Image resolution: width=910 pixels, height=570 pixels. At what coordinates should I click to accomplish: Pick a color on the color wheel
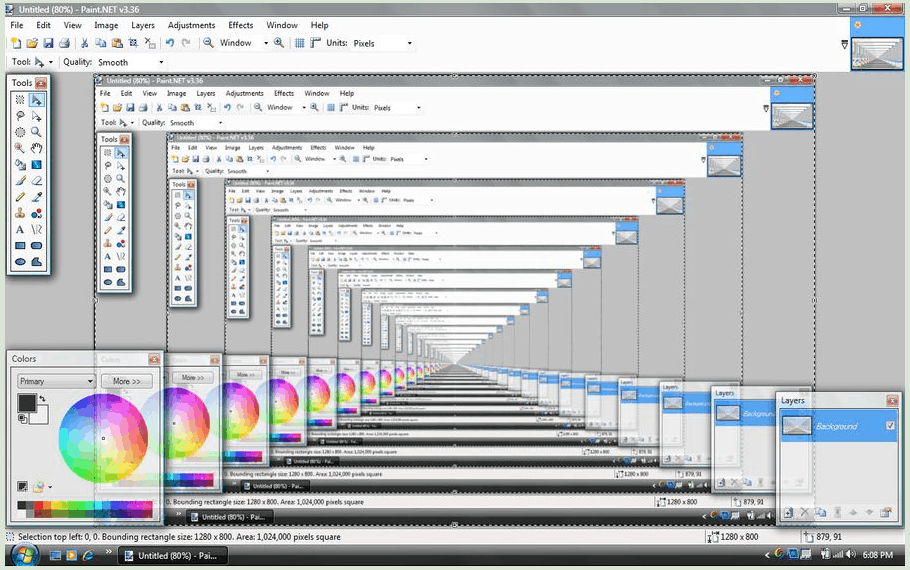coord(103,438)
